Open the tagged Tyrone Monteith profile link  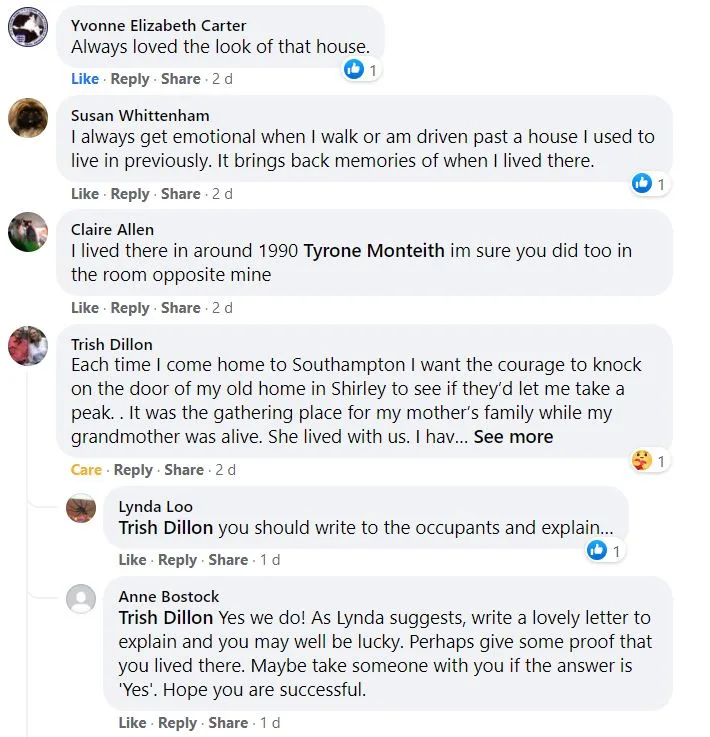pos(374,251)
